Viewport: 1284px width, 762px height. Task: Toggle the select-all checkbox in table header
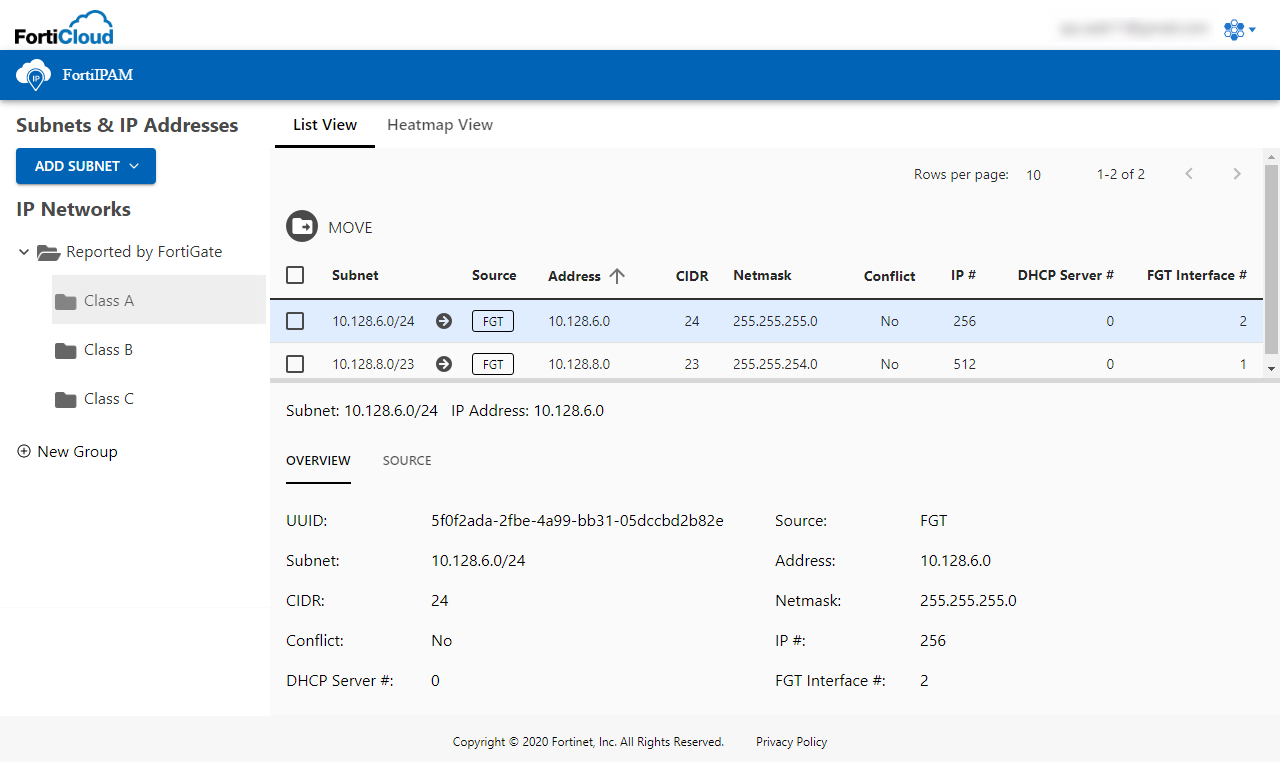[x=295, y=275]
